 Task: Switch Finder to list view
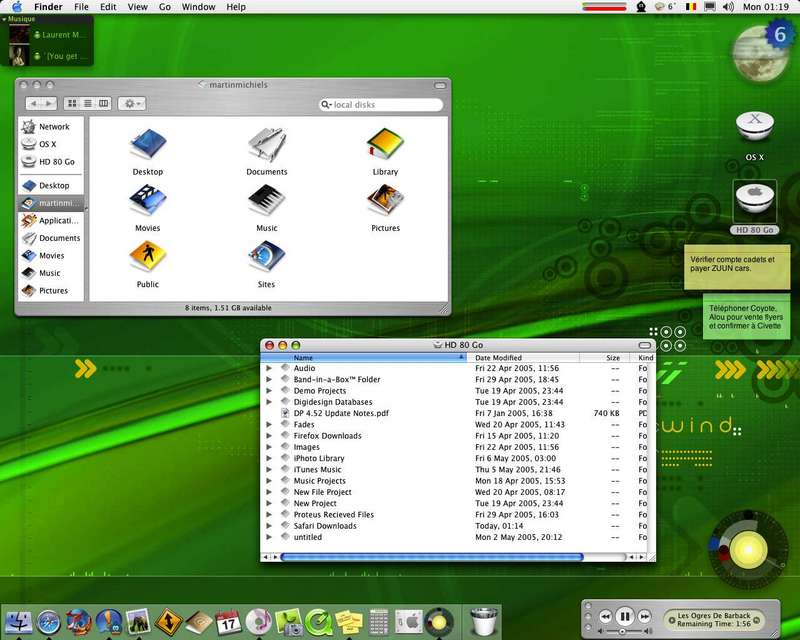pyautogui.click(x=88, y=104)
